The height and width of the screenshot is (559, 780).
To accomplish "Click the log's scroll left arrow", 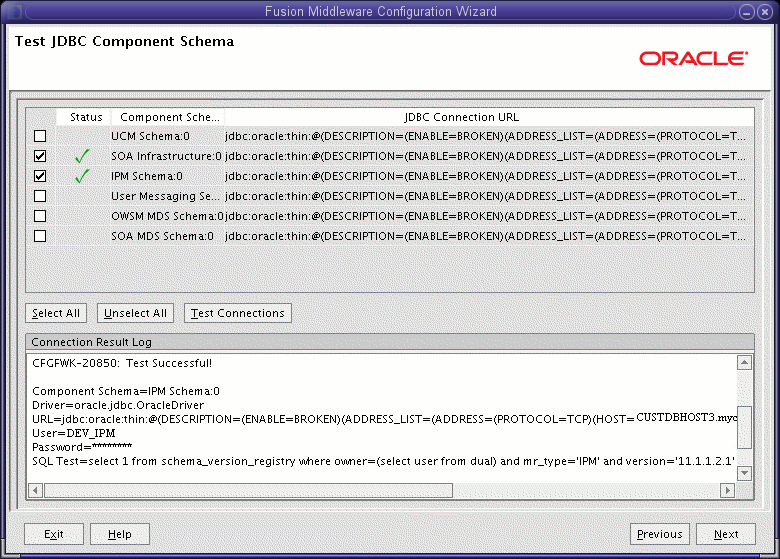I will click(35, 490).
